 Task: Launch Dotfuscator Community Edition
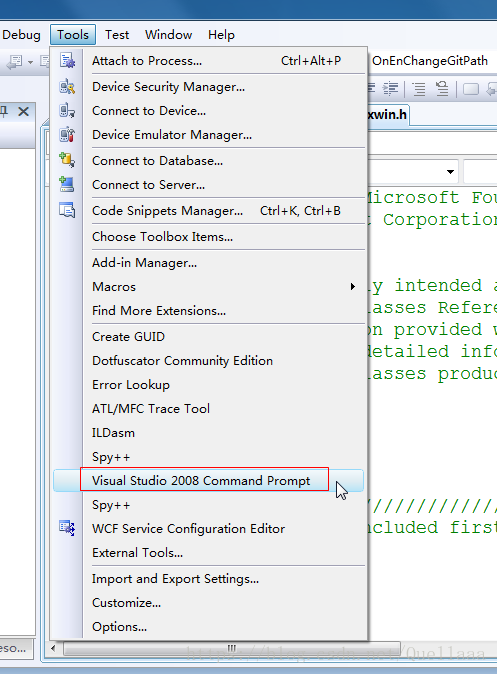pos(209,360)
